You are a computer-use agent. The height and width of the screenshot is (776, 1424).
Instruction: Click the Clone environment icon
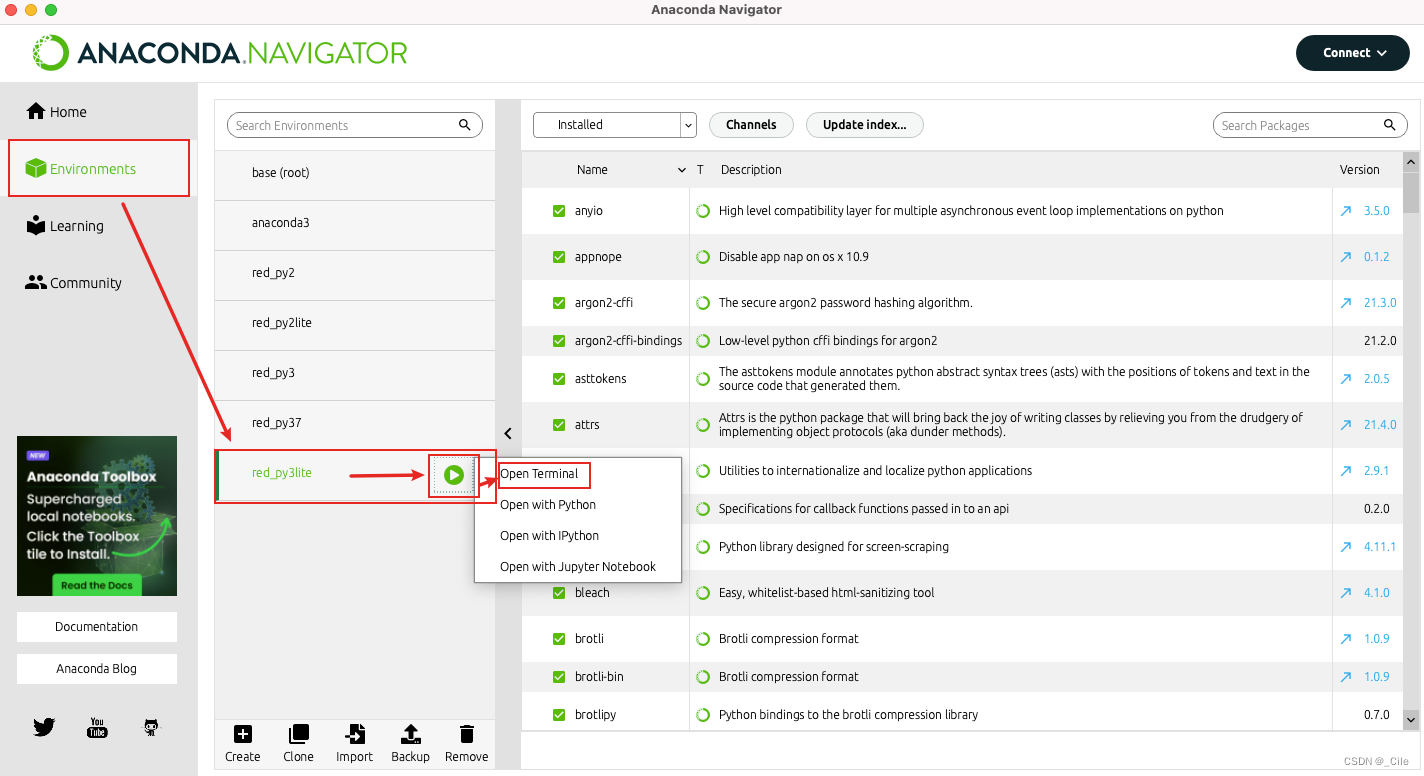(298, 735)
